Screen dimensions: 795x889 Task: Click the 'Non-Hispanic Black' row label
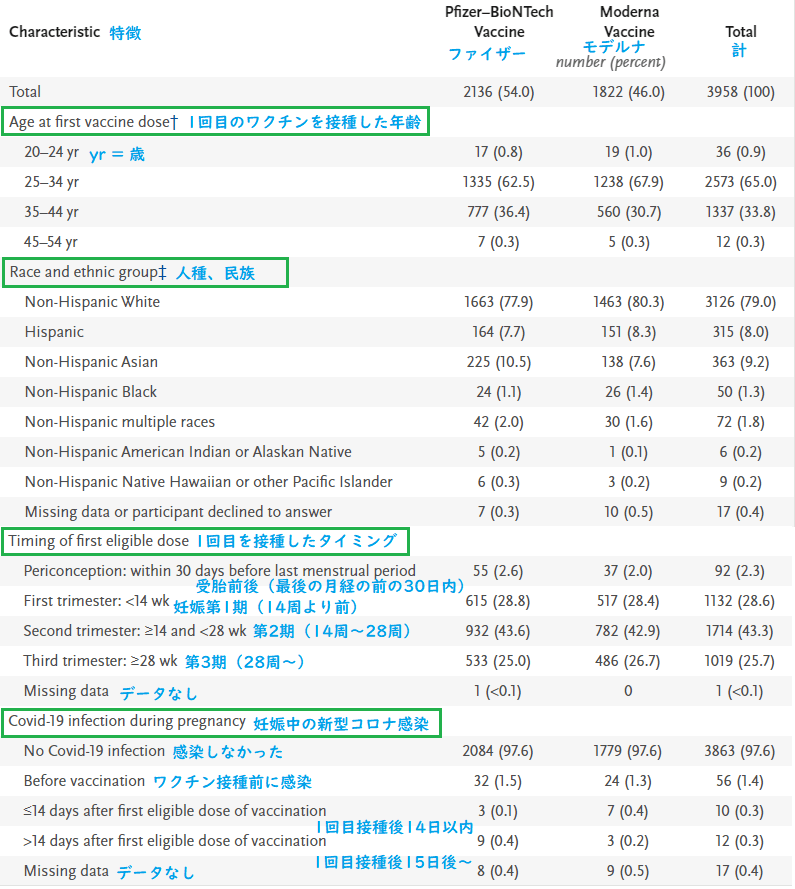point(91,392)
